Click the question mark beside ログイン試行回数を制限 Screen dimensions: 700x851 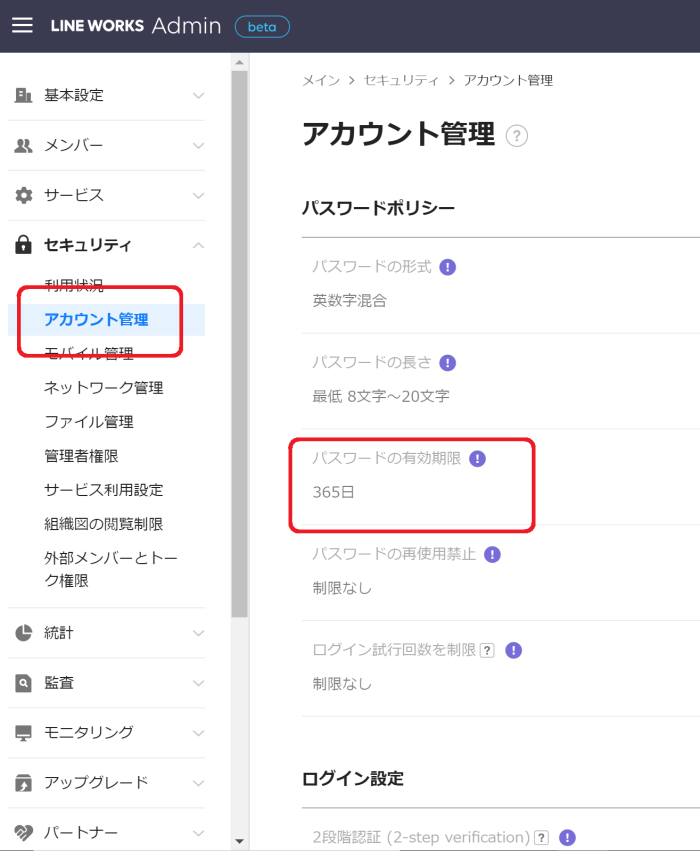[488, 650]
